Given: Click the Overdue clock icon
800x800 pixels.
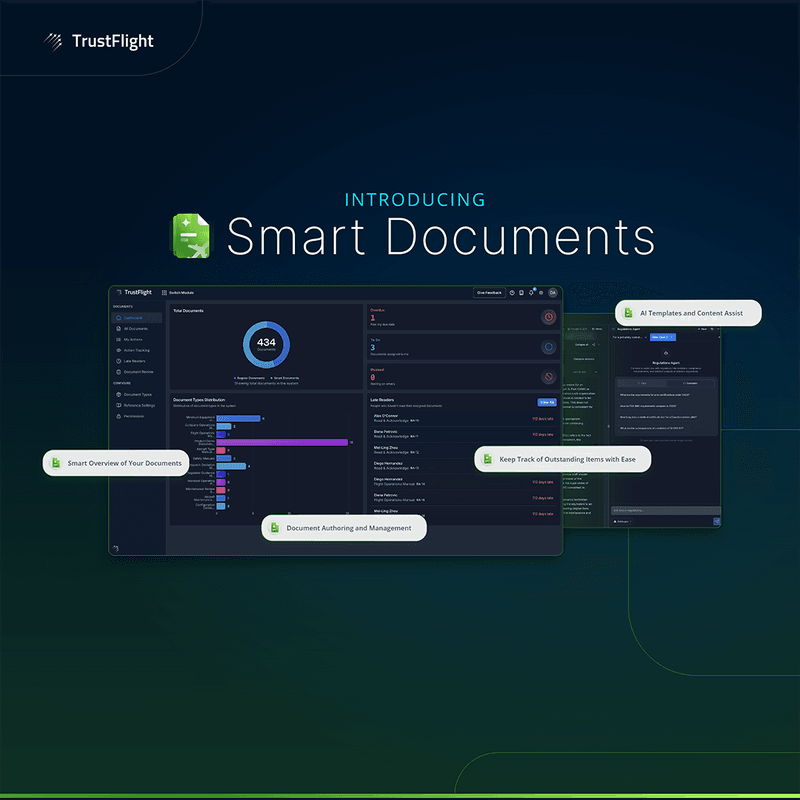Looking at the screenshot, I should point(548,317).
